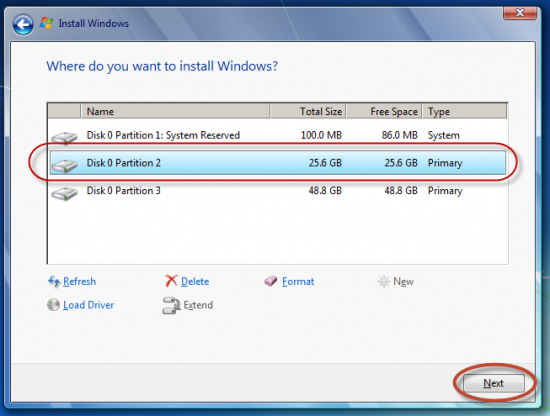Create a New partition
Image resolution: width=550 pixels, height=416 pixels.
[x=403, y=281]
